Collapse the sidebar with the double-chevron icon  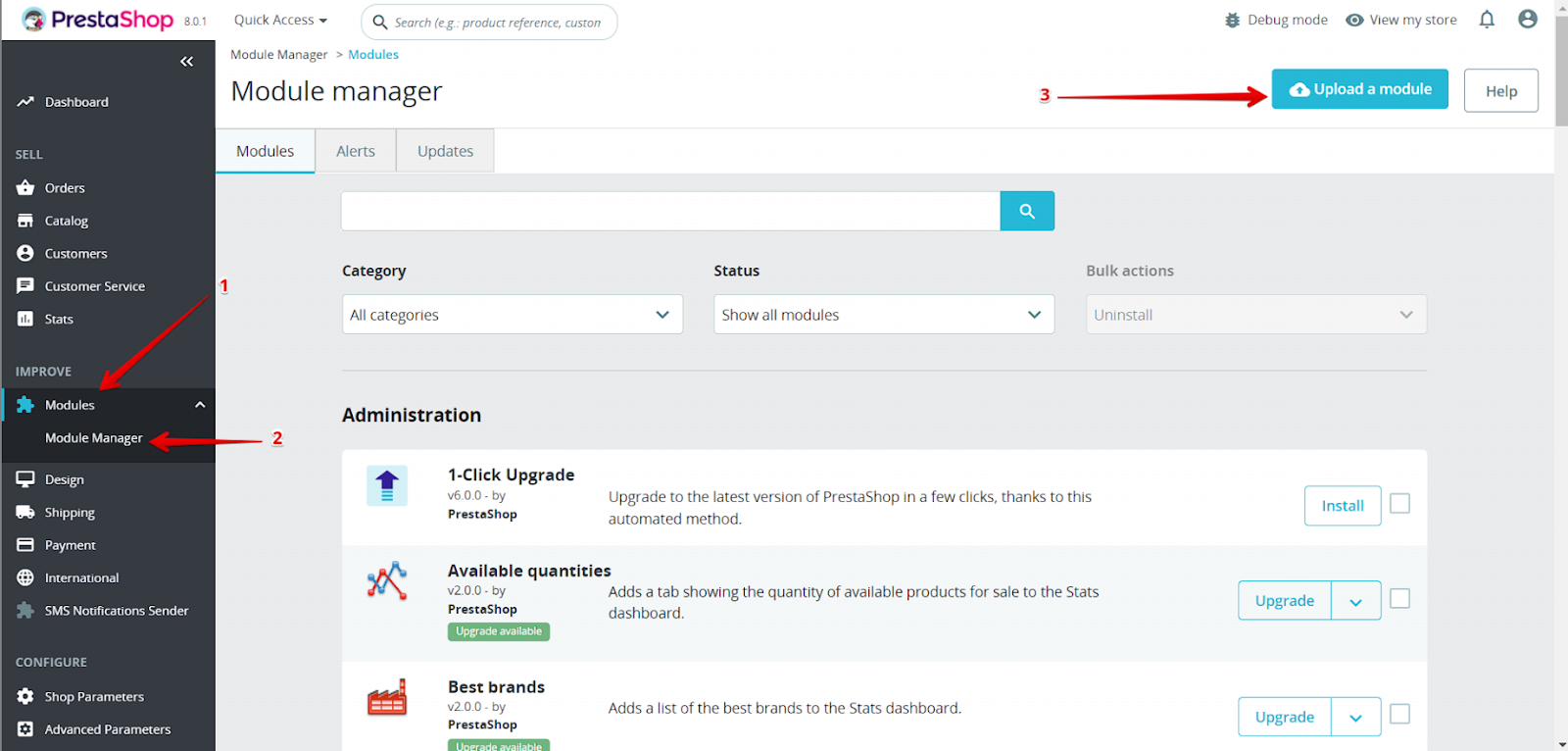[x=186, y=62]
